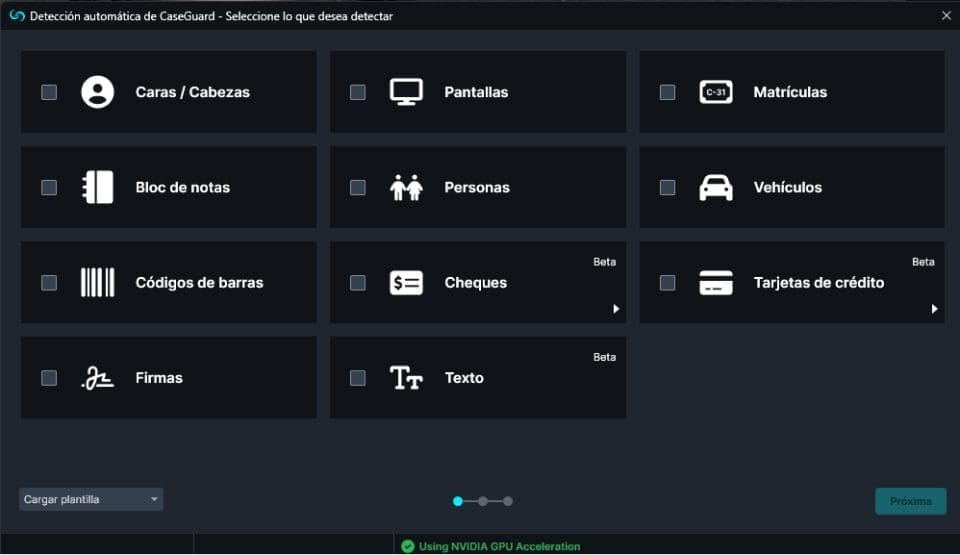This screenshot has width=960, height=555.
Task: Click the Bloc de notas label
Action: click(x=182, y=187)
